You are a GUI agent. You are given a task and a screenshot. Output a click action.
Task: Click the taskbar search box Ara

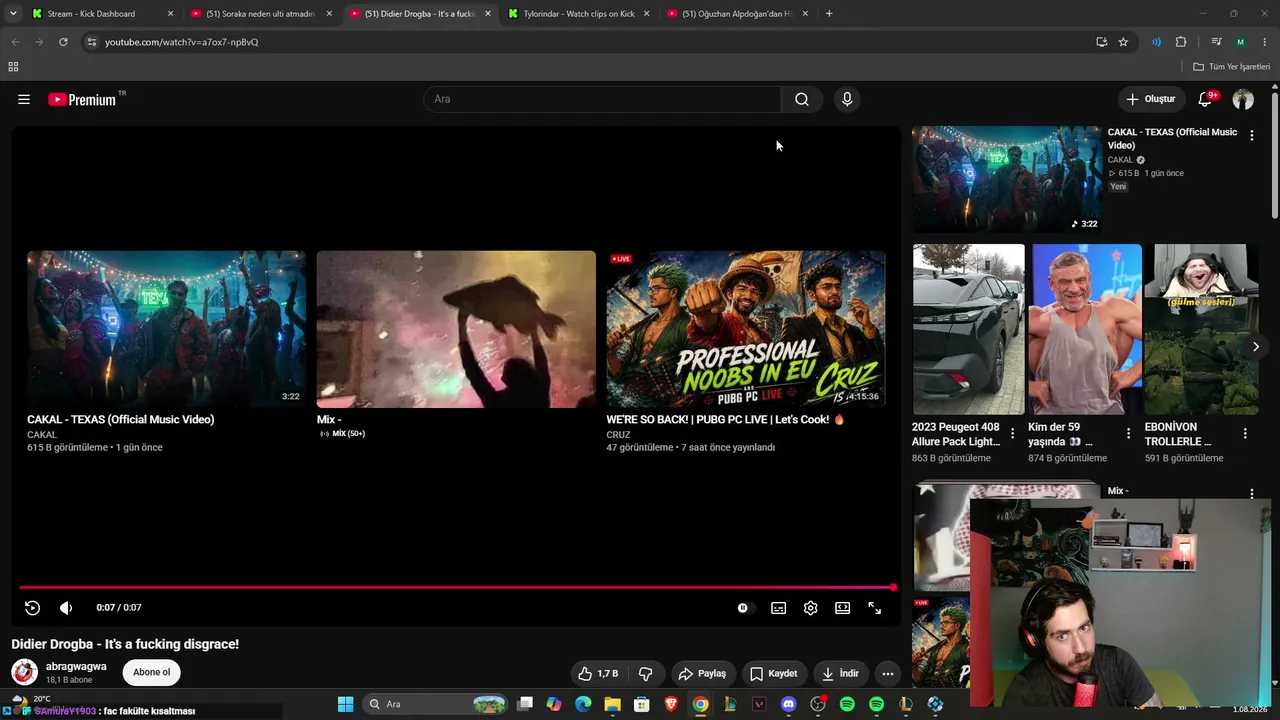coord(435,704)
